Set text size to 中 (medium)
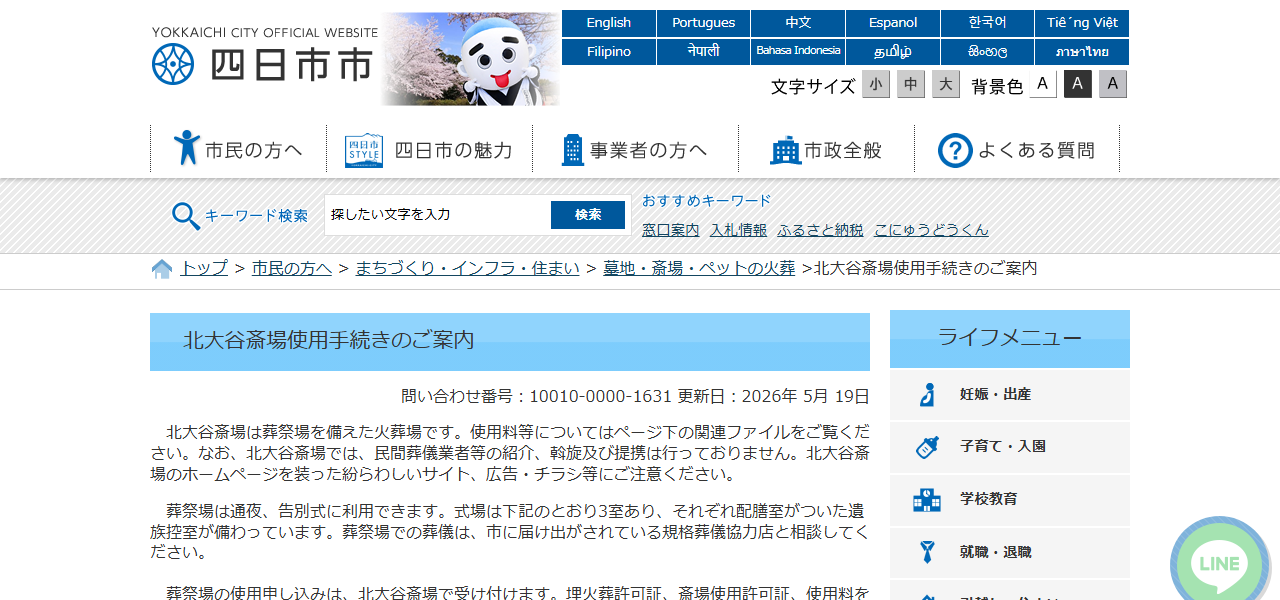 tap(911, 84)
